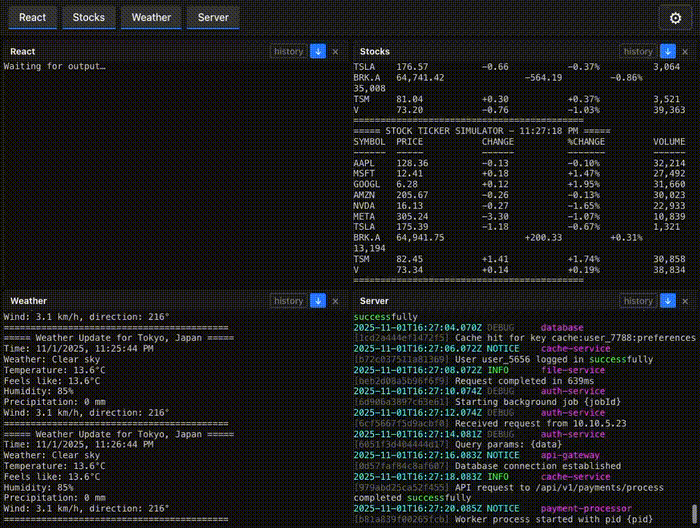This screenshot has height=528, width=700.
Task: Click the 'api-gateway' name in Server log
Action: 570,455
